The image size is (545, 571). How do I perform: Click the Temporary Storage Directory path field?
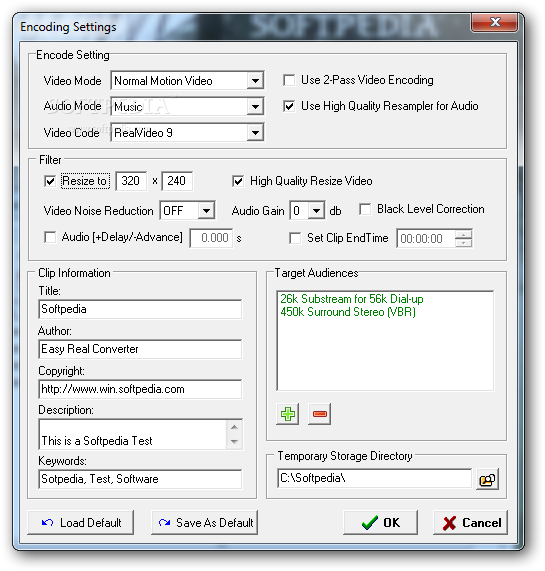pos(374,479)
